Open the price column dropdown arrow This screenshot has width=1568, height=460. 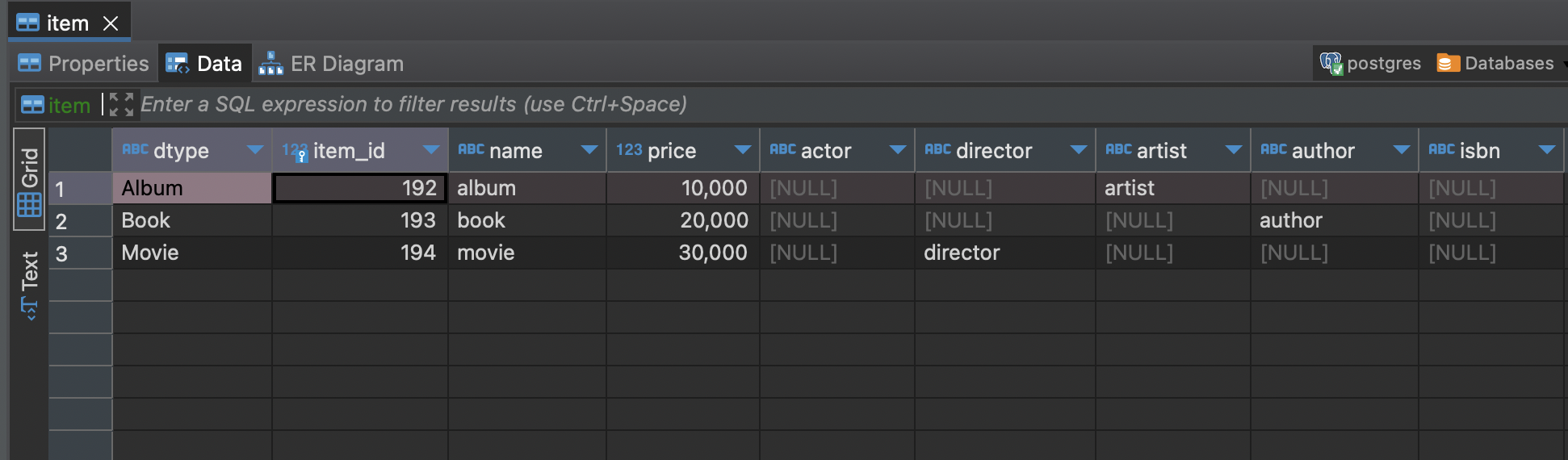point(743,149)
